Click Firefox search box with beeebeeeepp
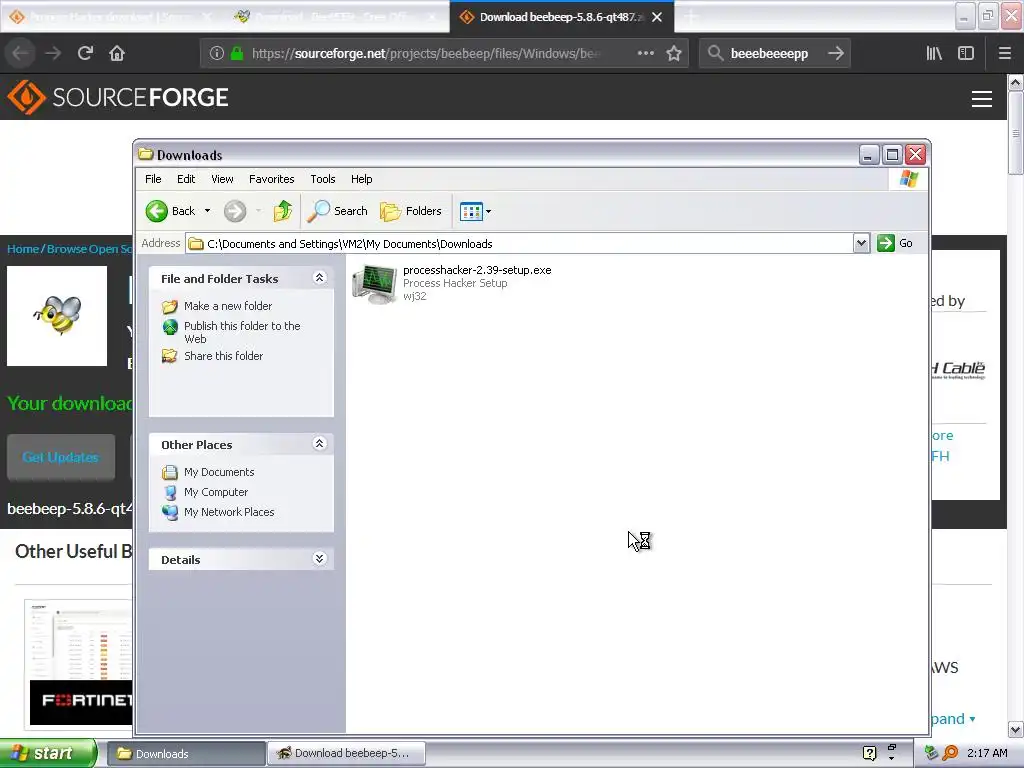This screenshot has height=768, width=1024. (769, 54)
